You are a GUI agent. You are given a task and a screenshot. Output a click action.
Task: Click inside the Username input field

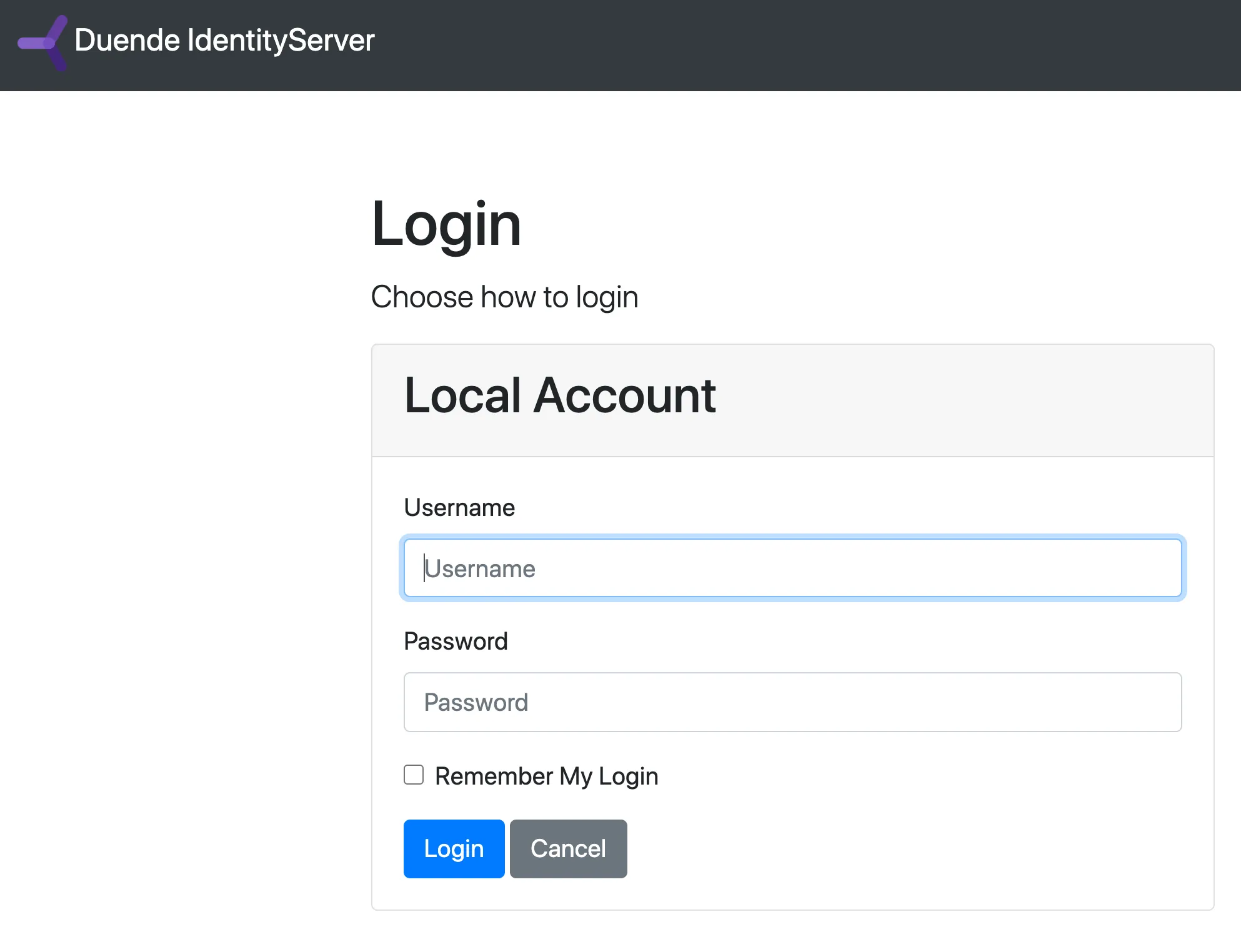coord(792,568)
